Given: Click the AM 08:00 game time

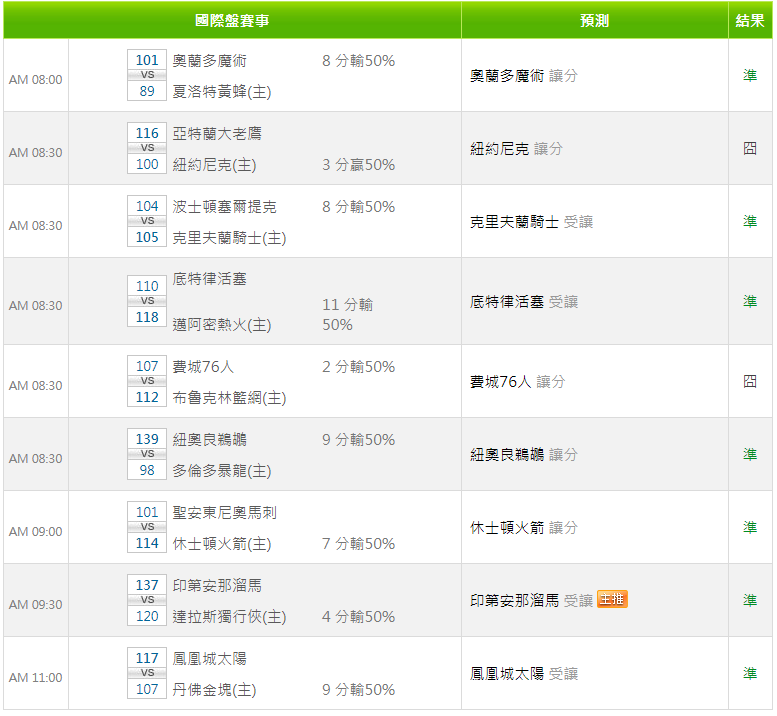Looking at the screenshot, I should pyautogui.click(x=36, y=80).
